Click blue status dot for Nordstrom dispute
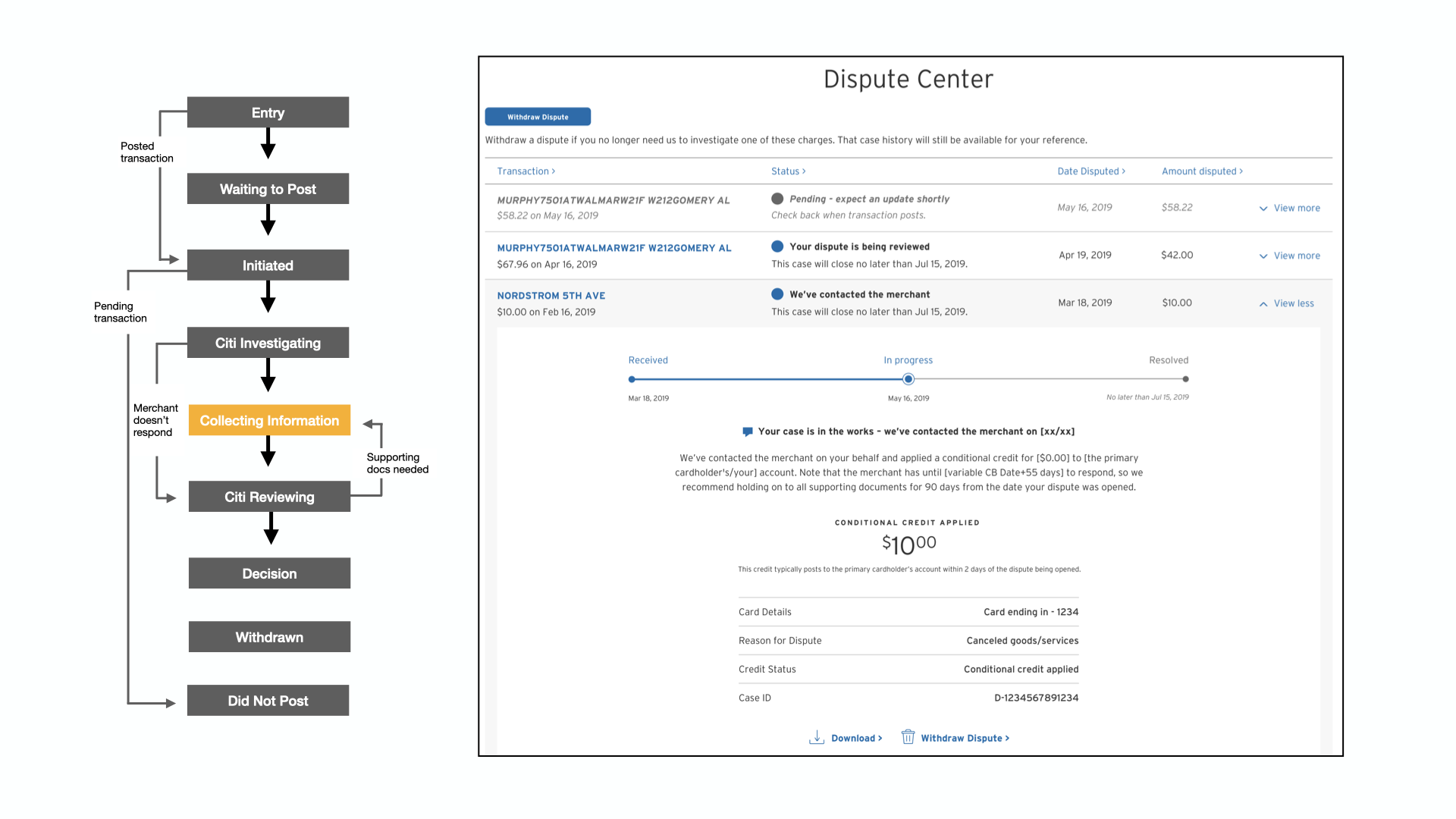 click(777, 294)
